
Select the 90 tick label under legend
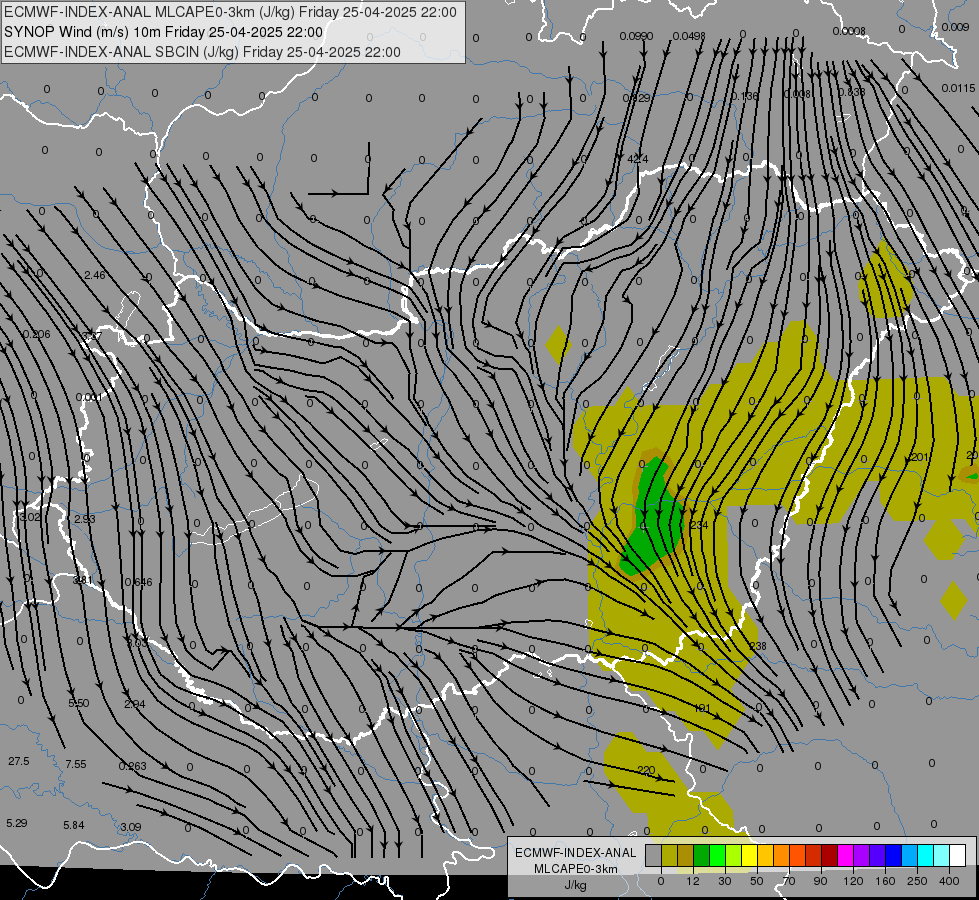point(820,881)
